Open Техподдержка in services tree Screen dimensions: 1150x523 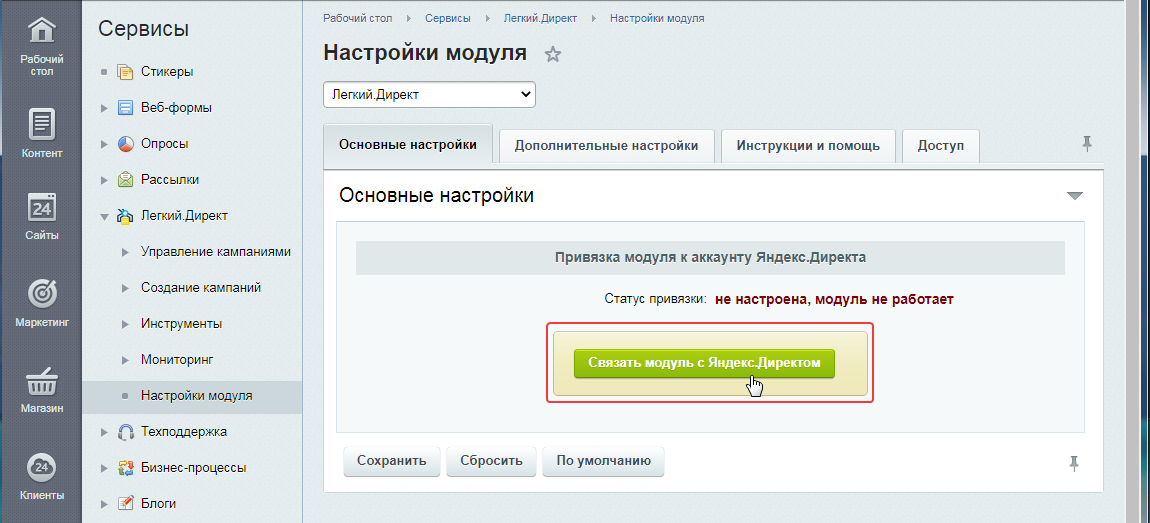click(184, 431)
